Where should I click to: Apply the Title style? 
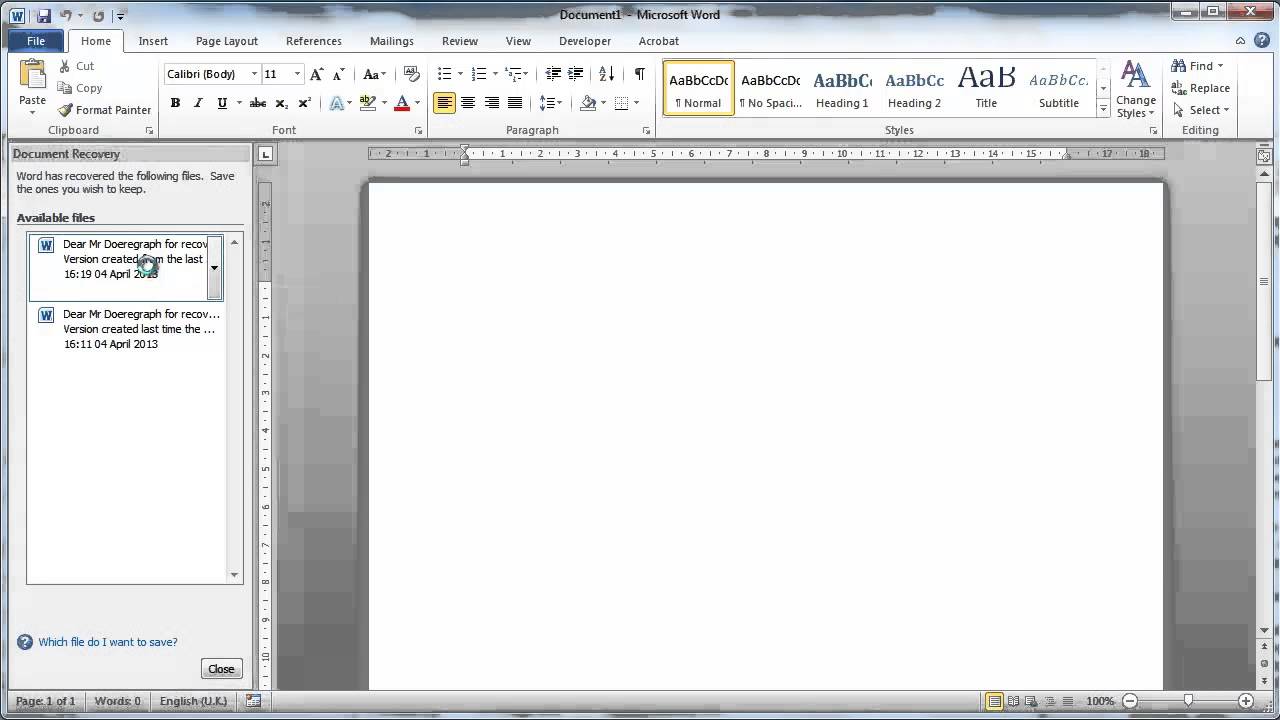click(x=986, y=88)
